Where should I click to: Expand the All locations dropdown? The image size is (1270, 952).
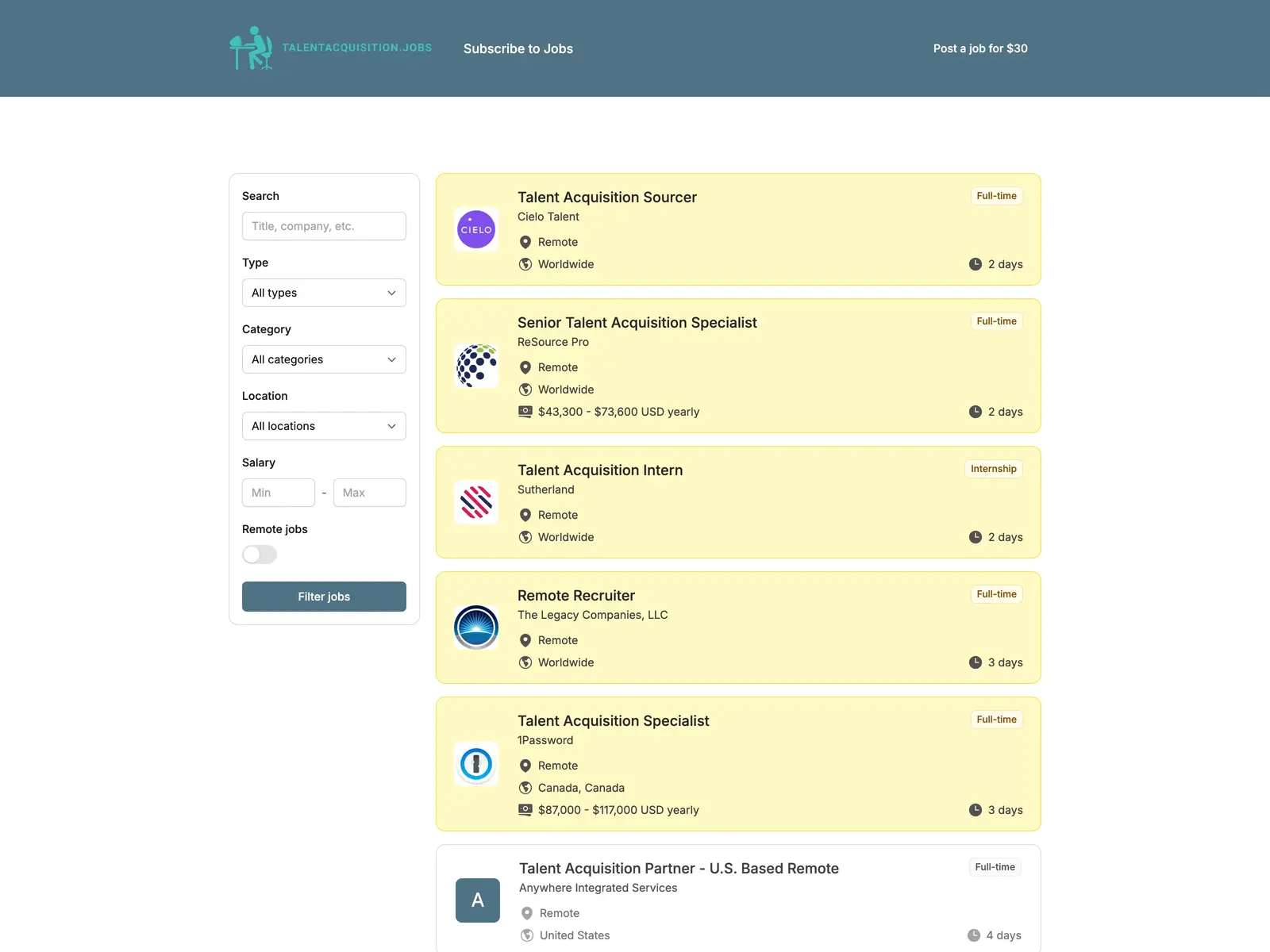(324, 426)
